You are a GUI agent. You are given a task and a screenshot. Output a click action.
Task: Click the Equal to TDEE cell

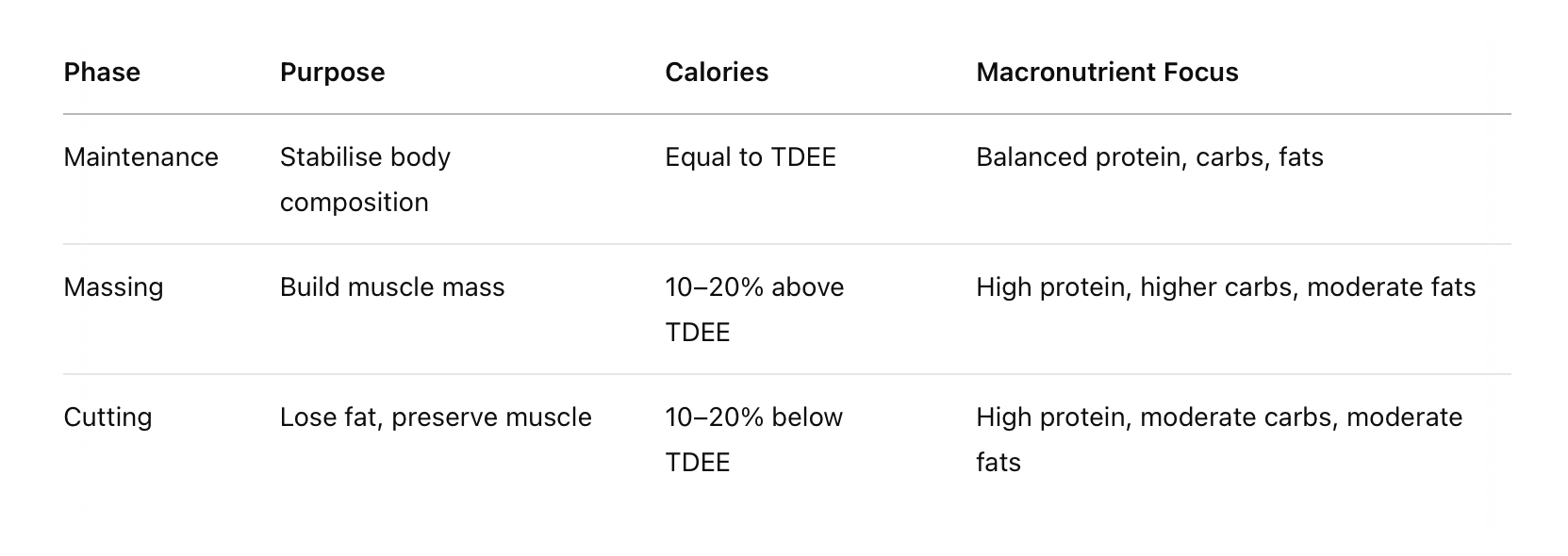(751, 157)
